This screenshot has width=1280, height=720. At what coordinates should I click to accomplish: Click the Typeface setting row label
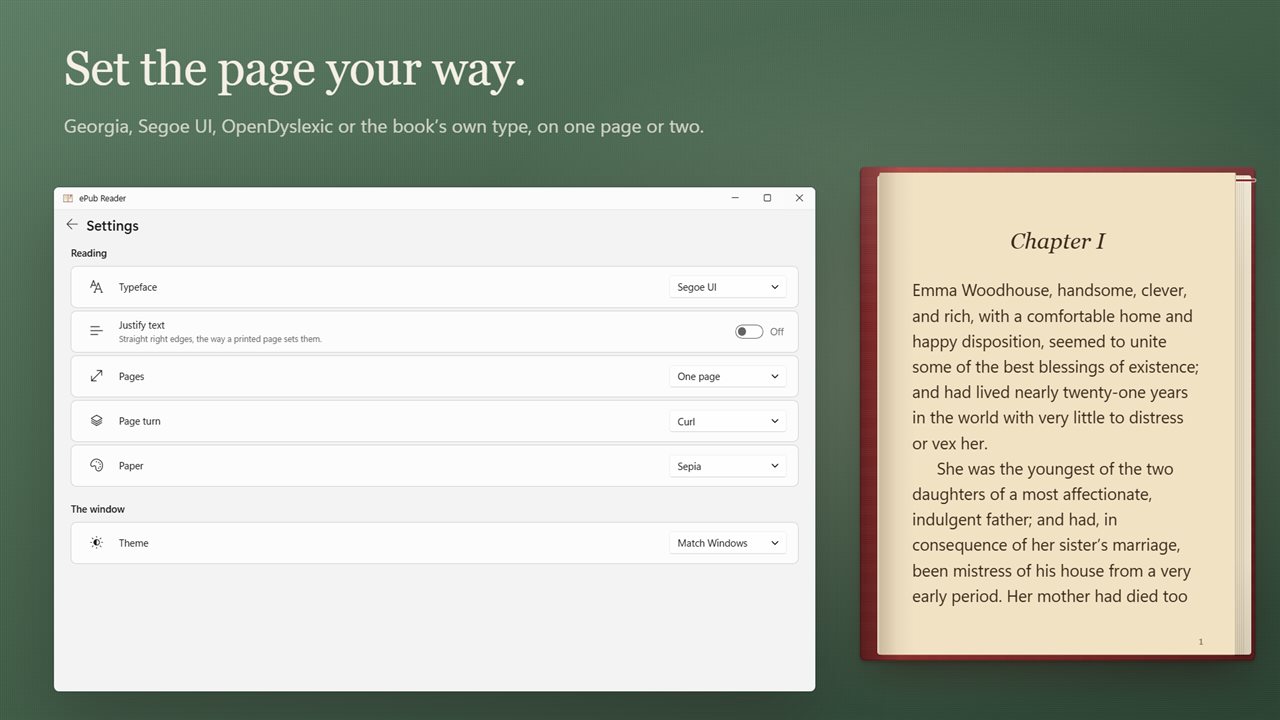click(x=138, y=287)
